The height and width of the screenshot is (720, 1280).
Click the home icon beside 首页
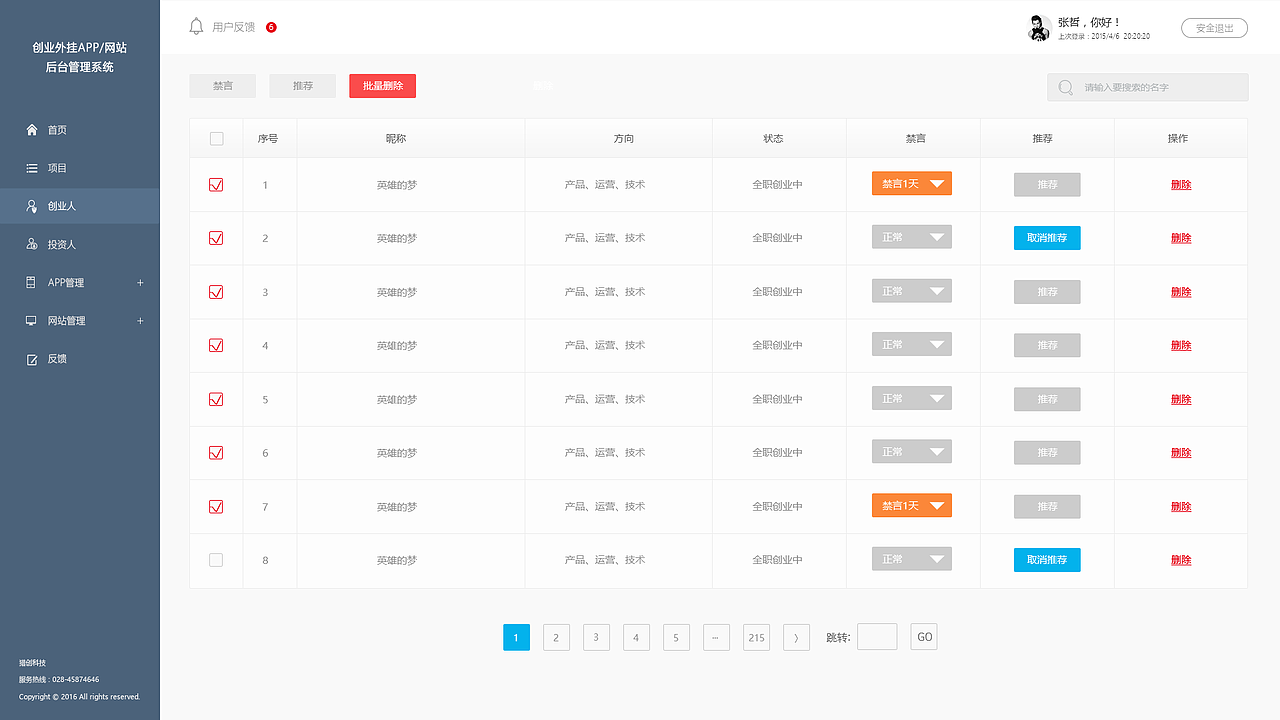[32, 130]
